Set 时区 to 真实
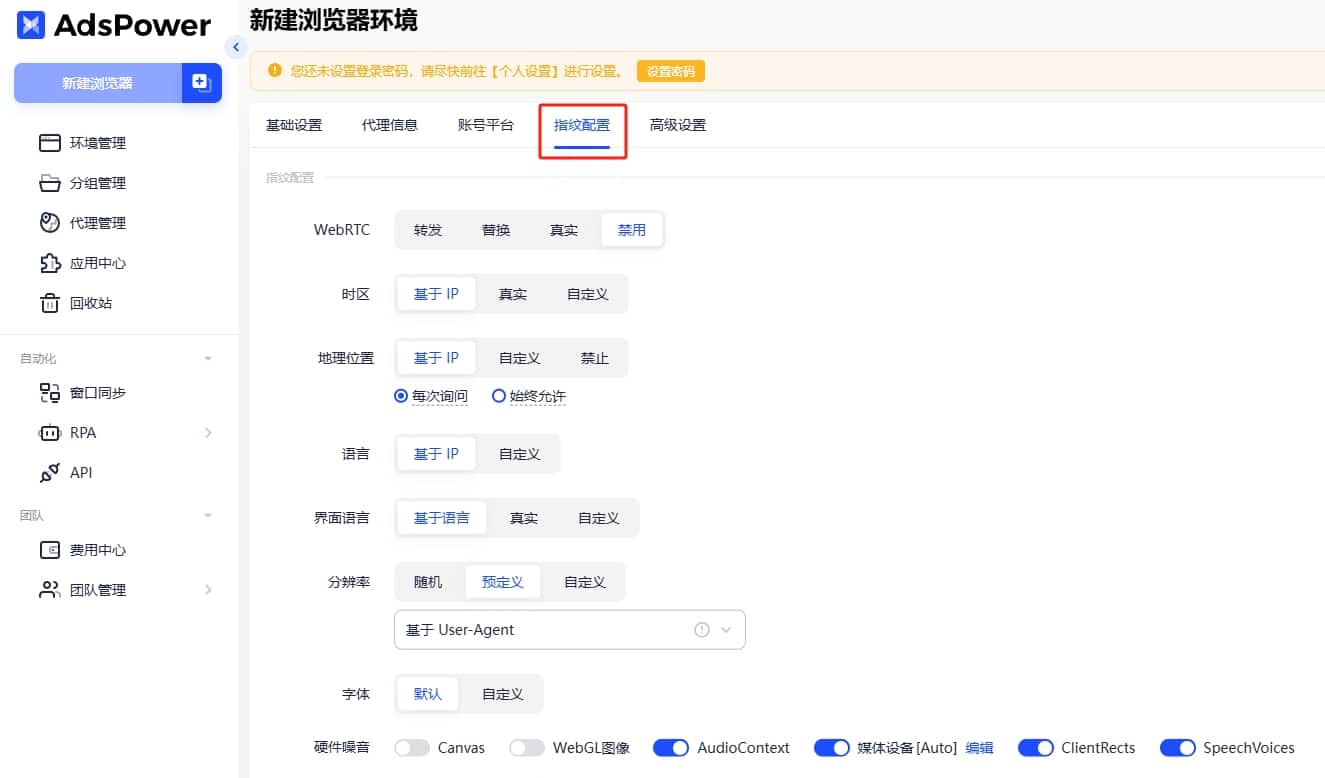Screen dimensions: 1325x778 [x=513, y=294]
